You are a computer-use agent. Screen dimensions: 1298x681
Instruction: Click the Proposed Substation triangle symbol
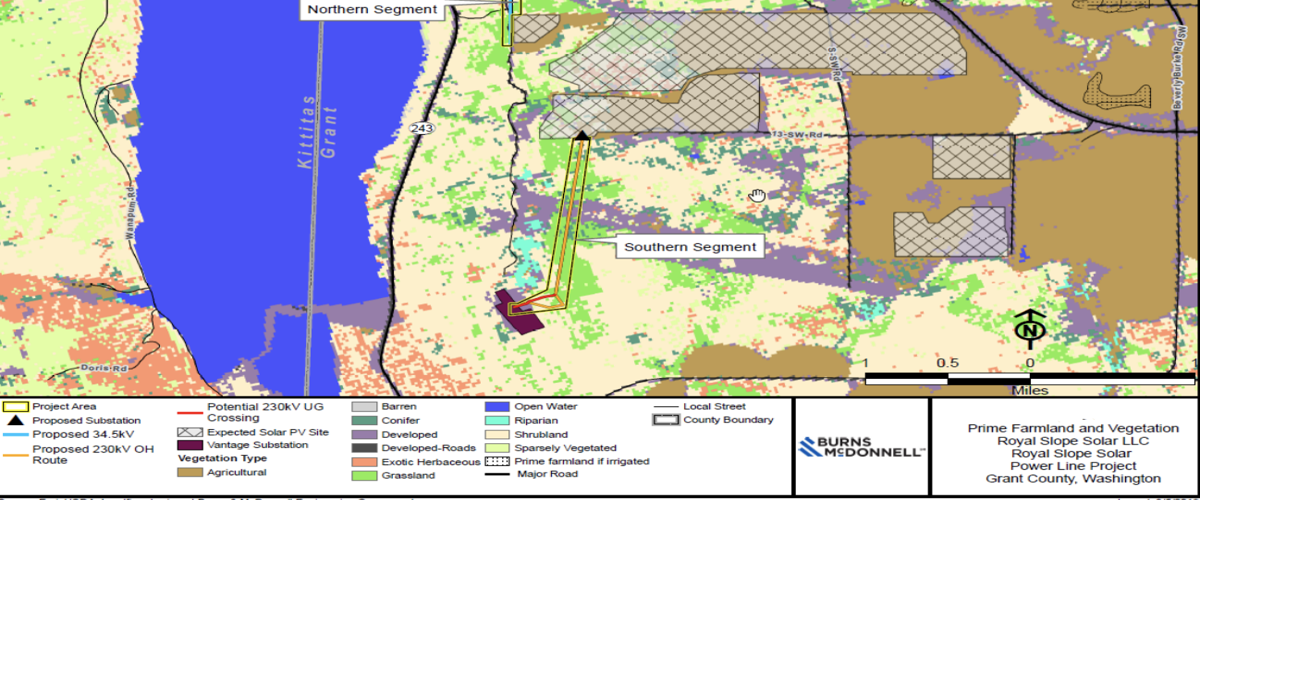coord(16,419)
